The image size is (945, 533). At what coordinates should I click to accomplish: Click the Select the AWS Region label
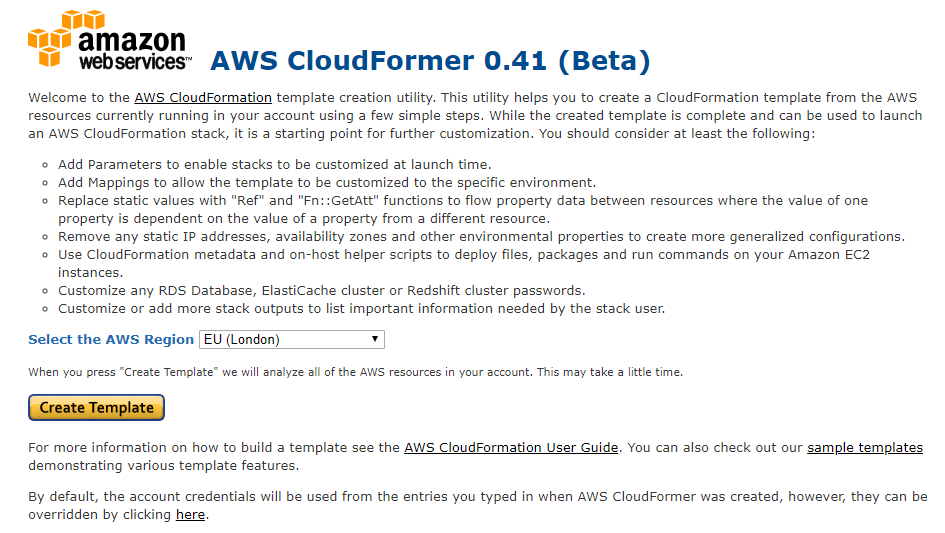111,339
